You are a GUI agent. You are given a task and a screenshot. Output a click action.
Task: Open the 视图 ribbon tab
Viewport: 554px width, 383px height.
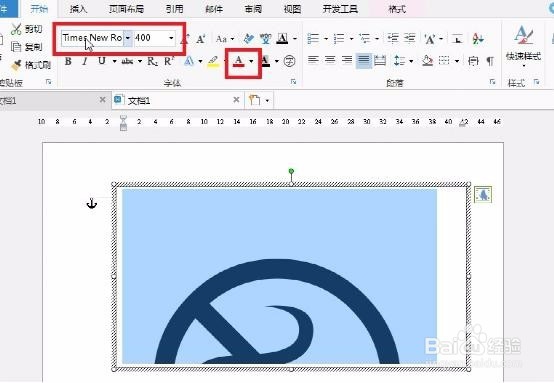click(292, 9)
